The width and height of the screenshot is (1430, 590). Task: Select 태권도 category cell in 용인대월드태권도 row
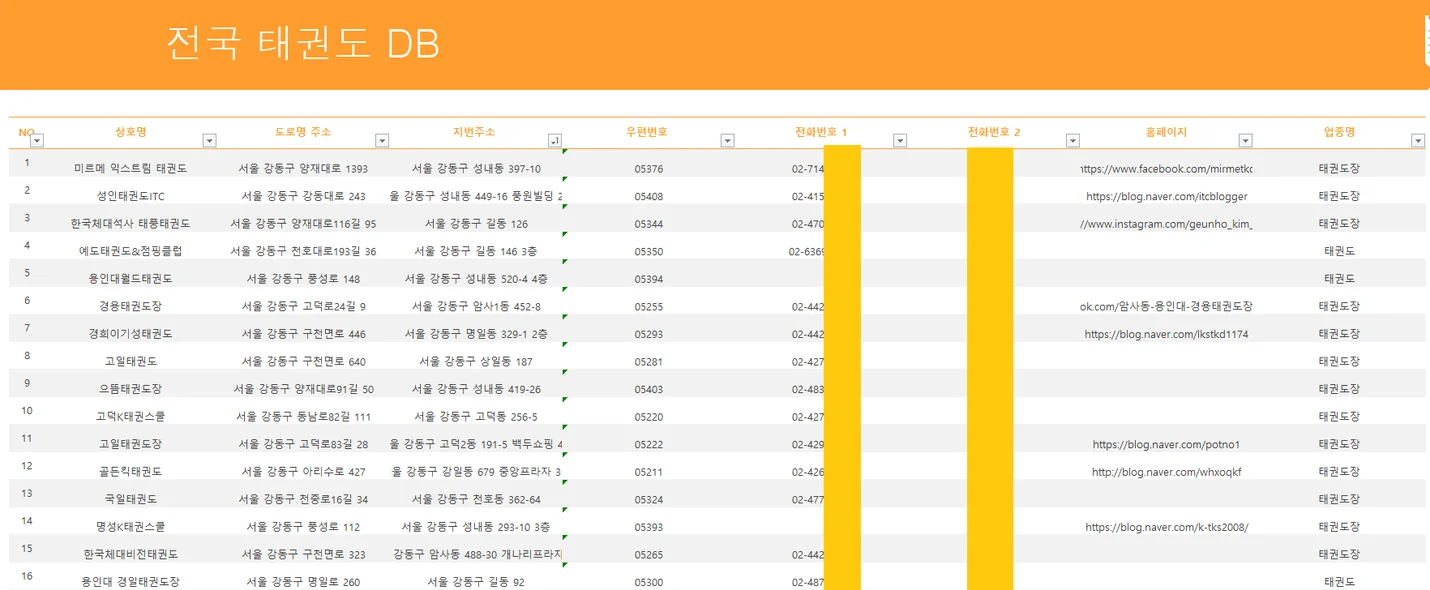[1339, 279]
